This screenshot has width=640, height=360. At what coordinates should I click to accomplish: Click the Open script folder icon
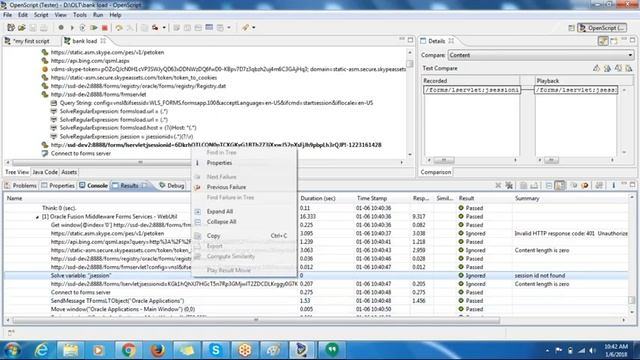[x=22, y=28]
